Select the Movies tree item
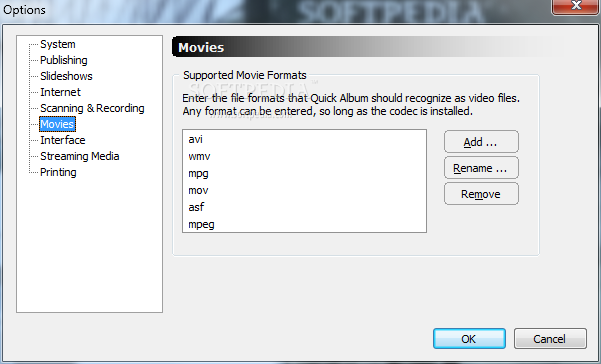The image size is (601, 364). [x=57, y=124]
